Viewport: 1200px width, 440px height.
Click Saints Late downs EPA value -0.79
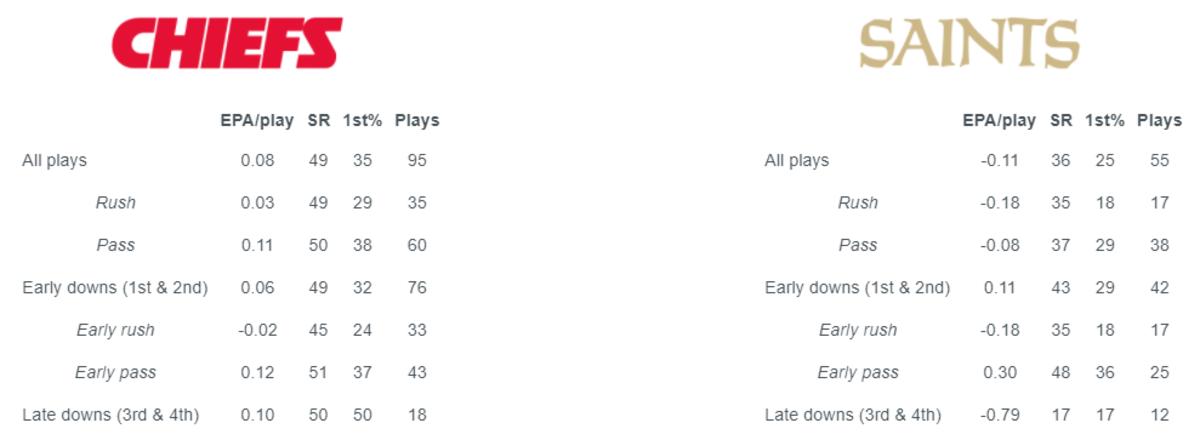click(999, 415)
